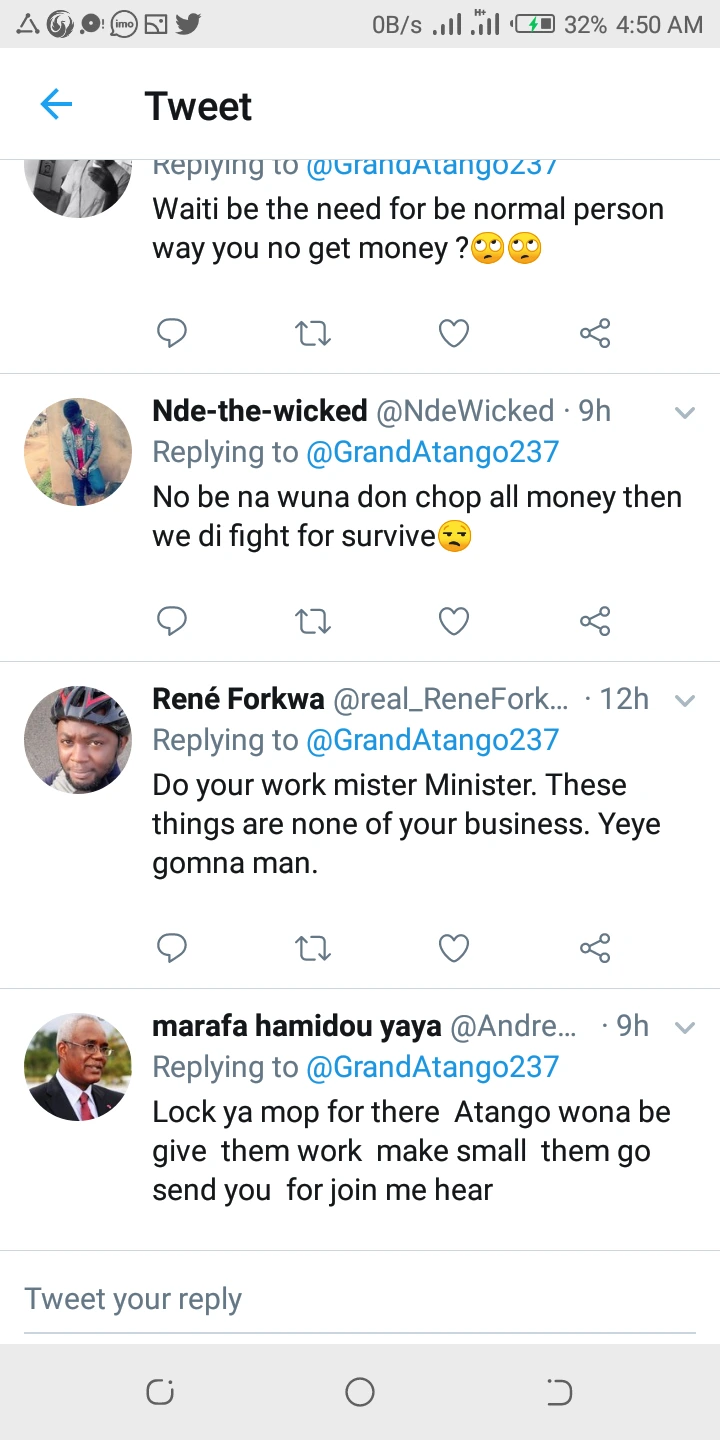This screenshot has width=720, height=1440.
Task: Open the dropdown on marafa hamidou yaya's tweet
Action: pyautogui.click(x=685, y=1027)
